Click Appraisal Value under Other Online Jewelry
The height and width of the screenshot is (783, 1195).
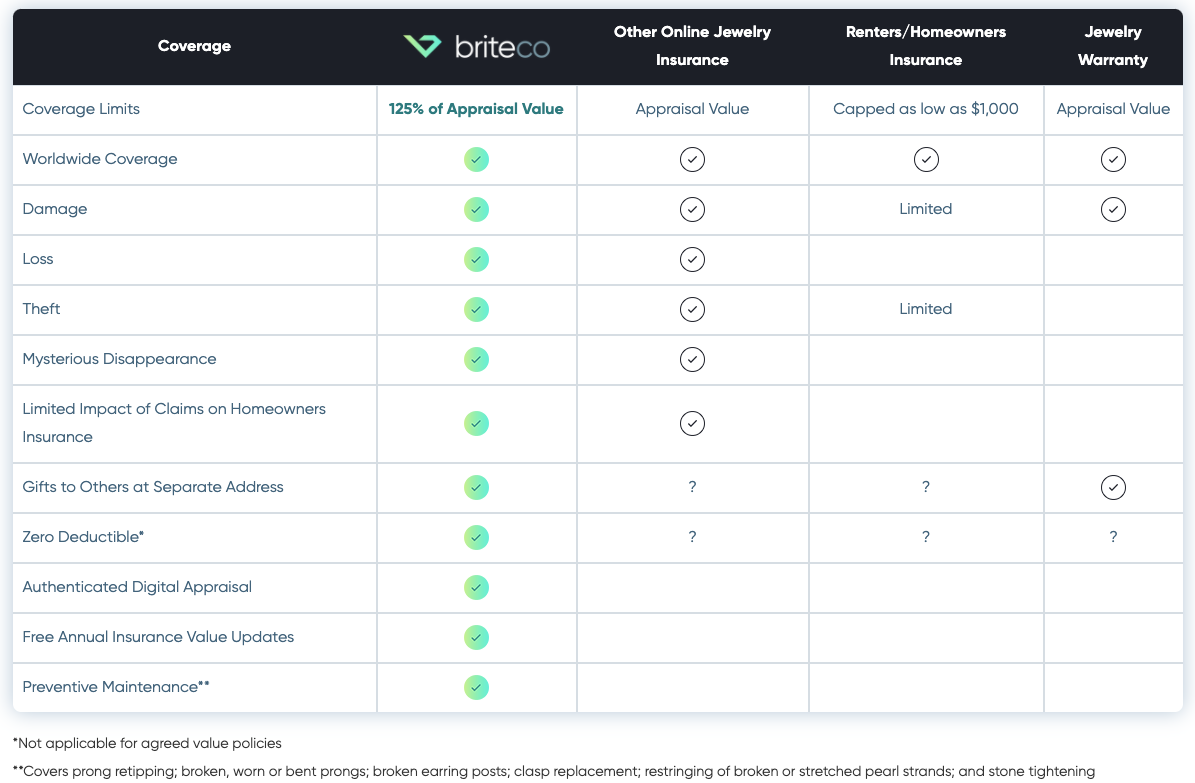tap(692, 109)
